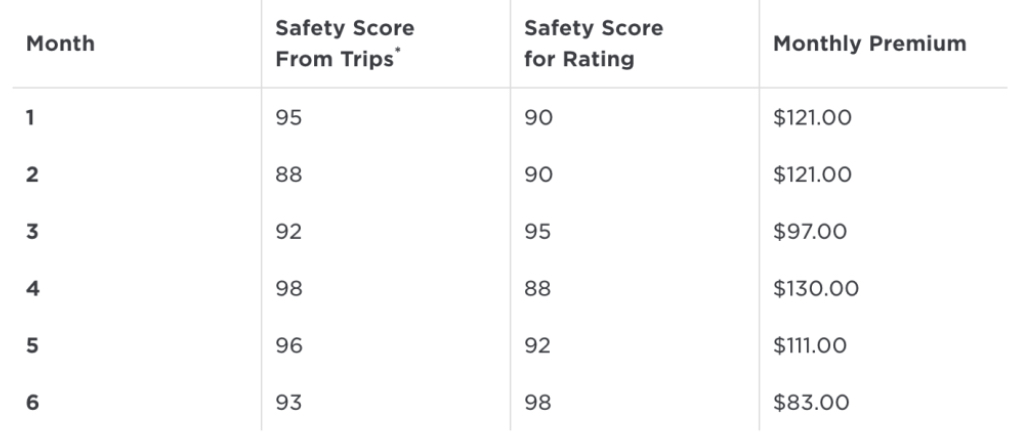Select the Month 4 row label
The height and width of the screenshot is (434, 1012).
[31, 289]
